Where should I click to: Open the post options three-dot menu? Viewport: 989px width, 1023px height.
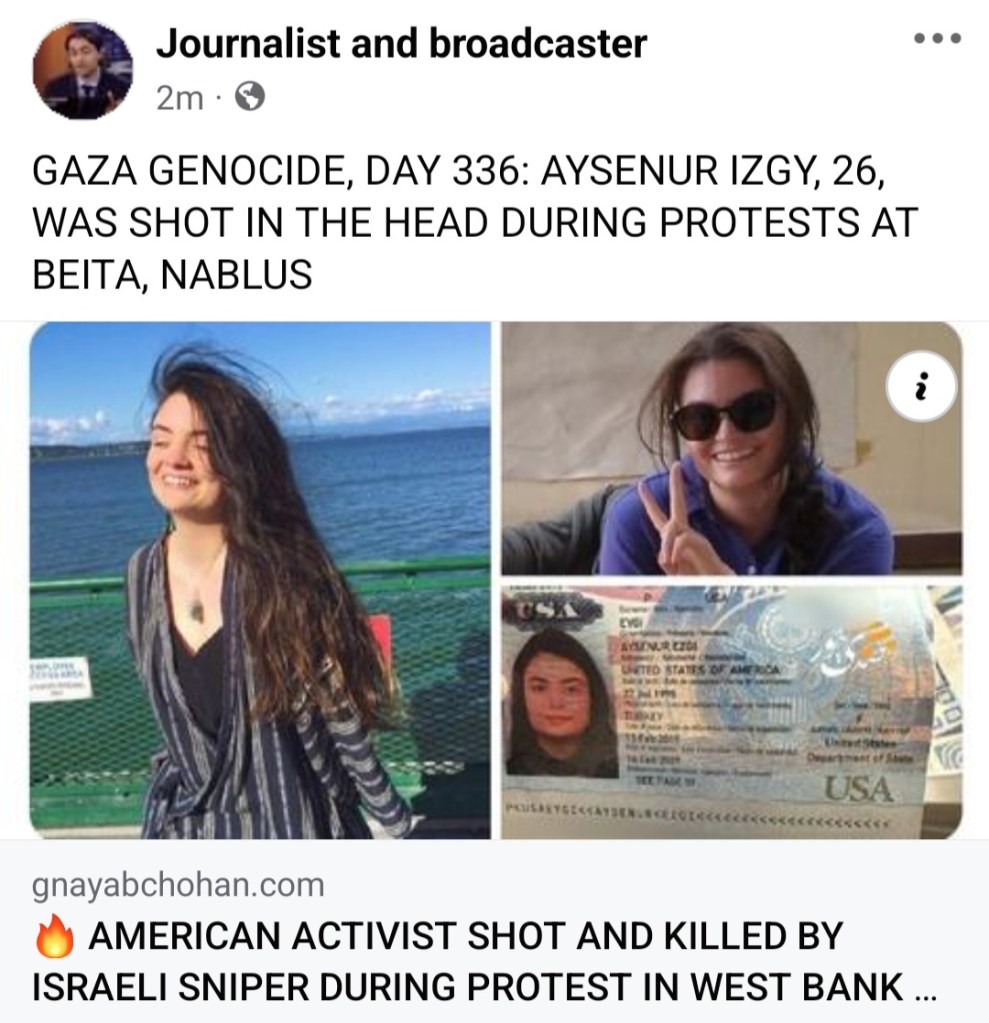click(x=937, y=38)
